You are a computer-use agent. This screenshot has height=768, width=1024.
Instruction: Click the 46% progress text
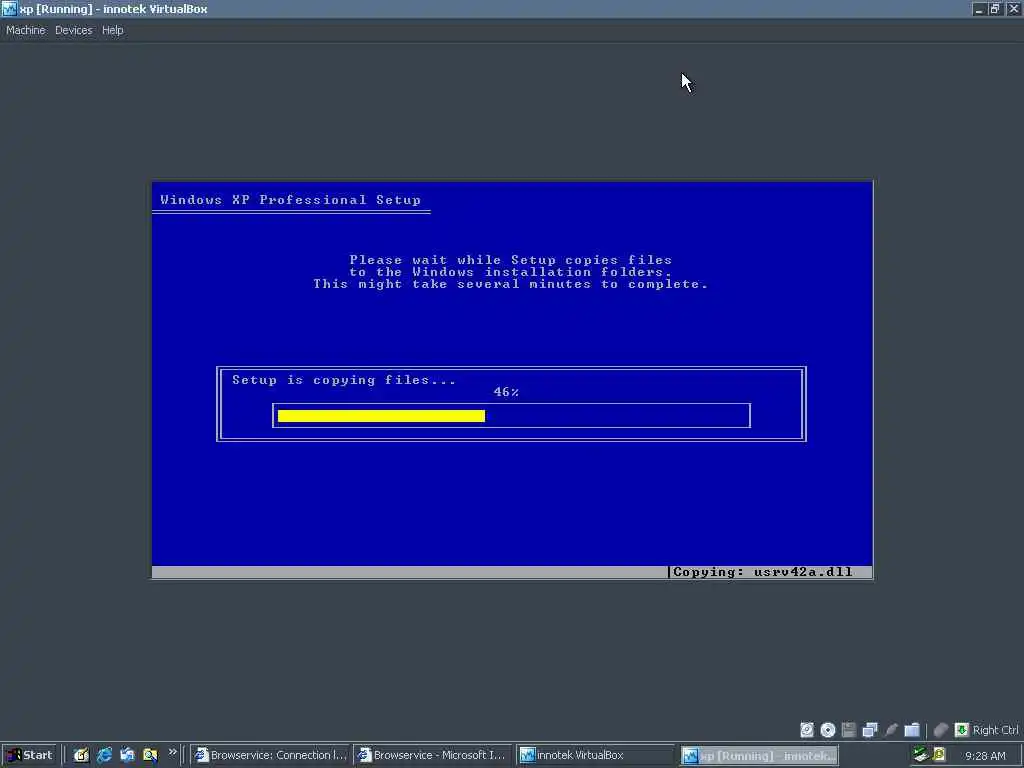(506, 392)
